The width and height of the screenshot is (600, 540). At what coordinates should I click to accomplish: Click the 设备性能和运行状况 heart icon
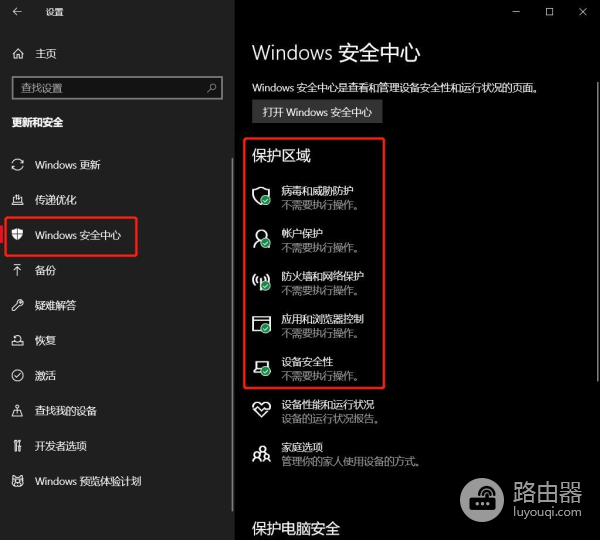click(x=261, y=409)
